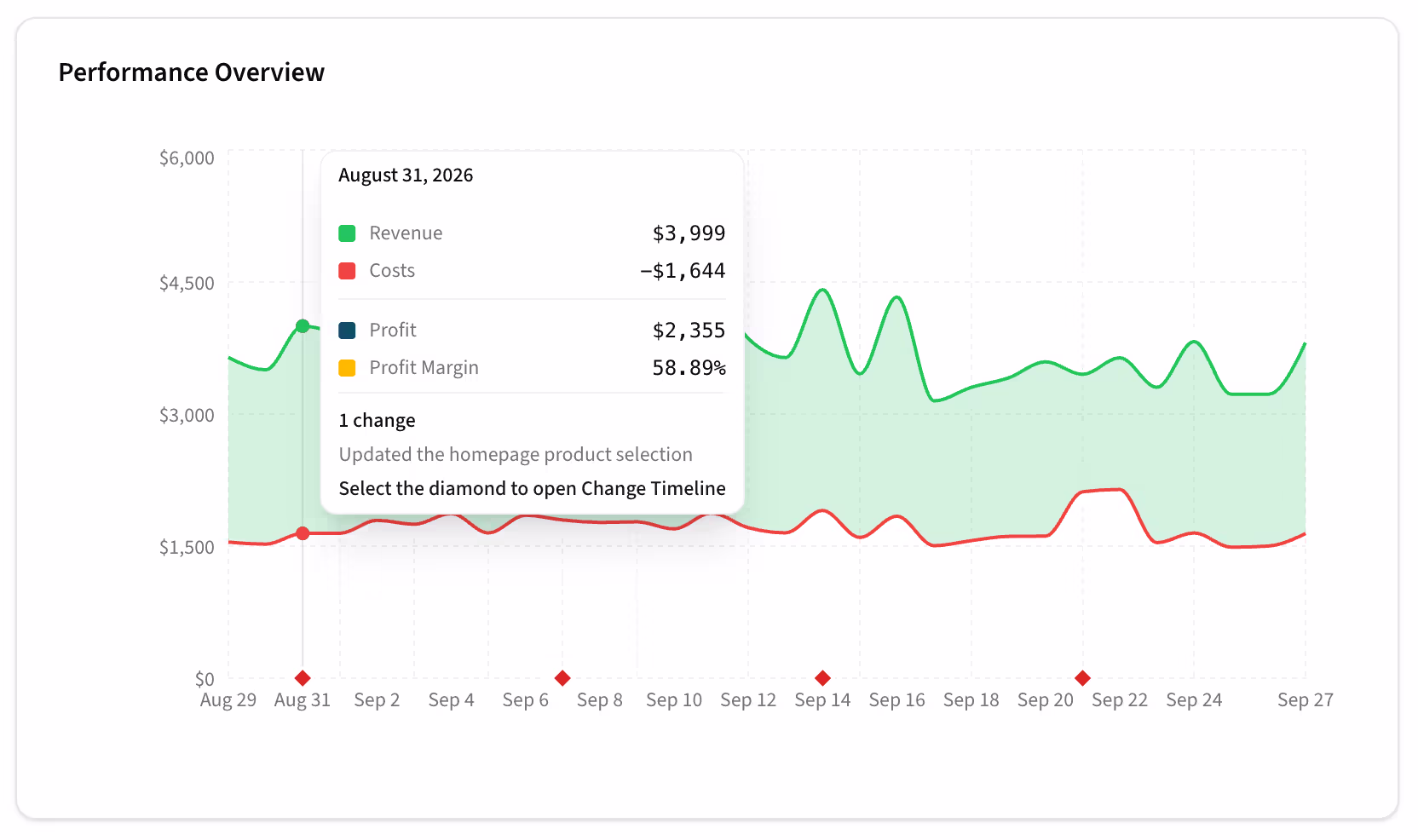The width and height of the screenshot is (1418, 840).
Task: Click the '$4,500' y-axis label
Action: (187, 283)
